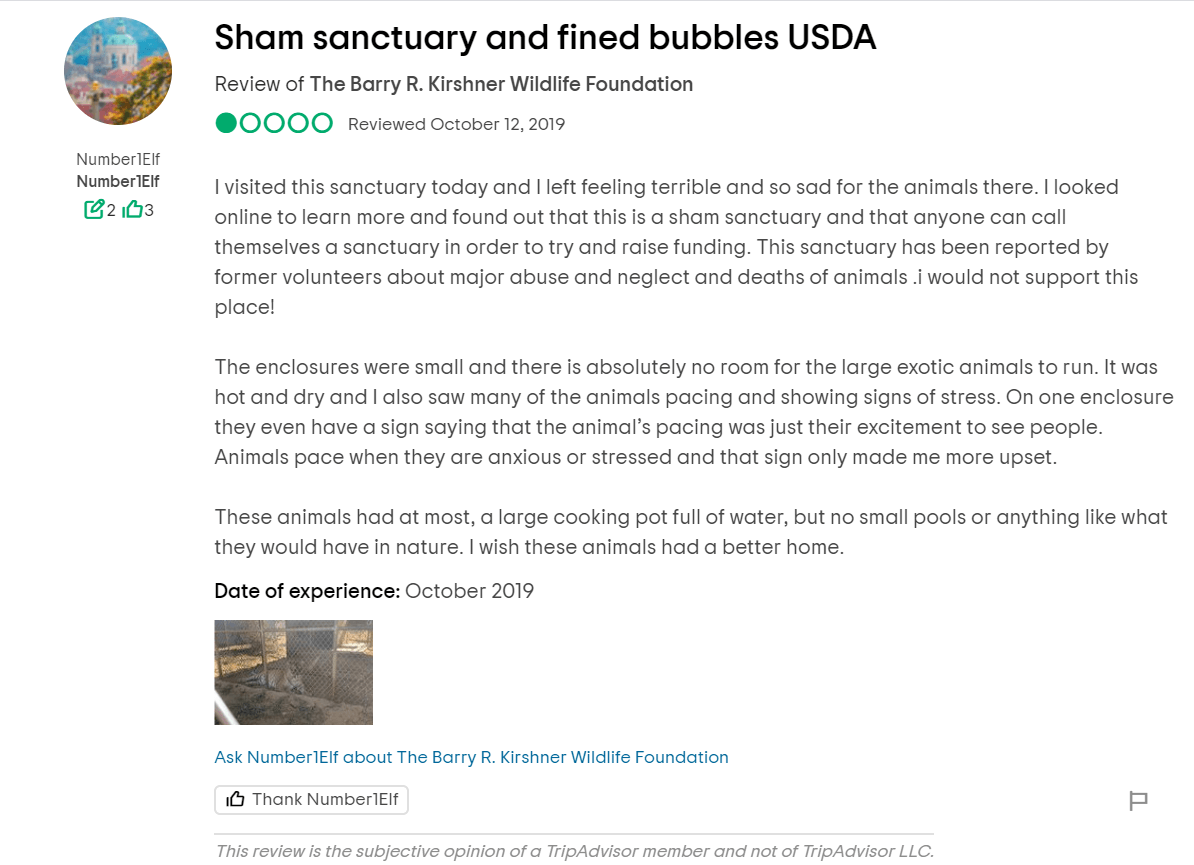Click the helpful votes thumbs-up icon beside 3

pyautogui.click(x=132, y=210)
